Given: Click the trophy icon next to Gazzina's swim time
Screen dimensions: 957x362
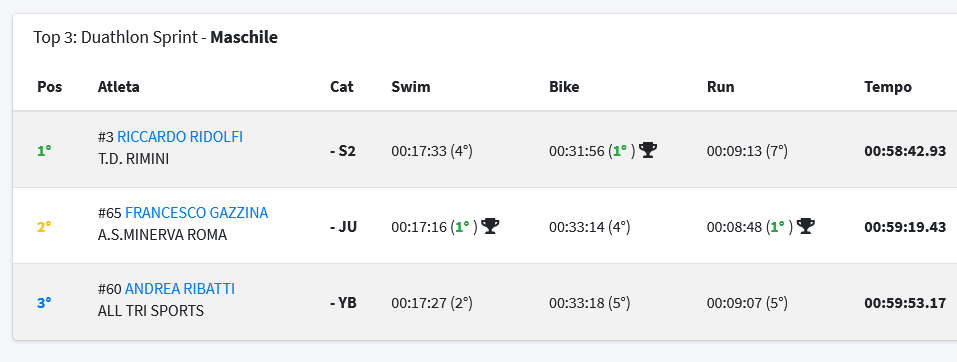Looking at the screenshot, I should tap(490, 226).
